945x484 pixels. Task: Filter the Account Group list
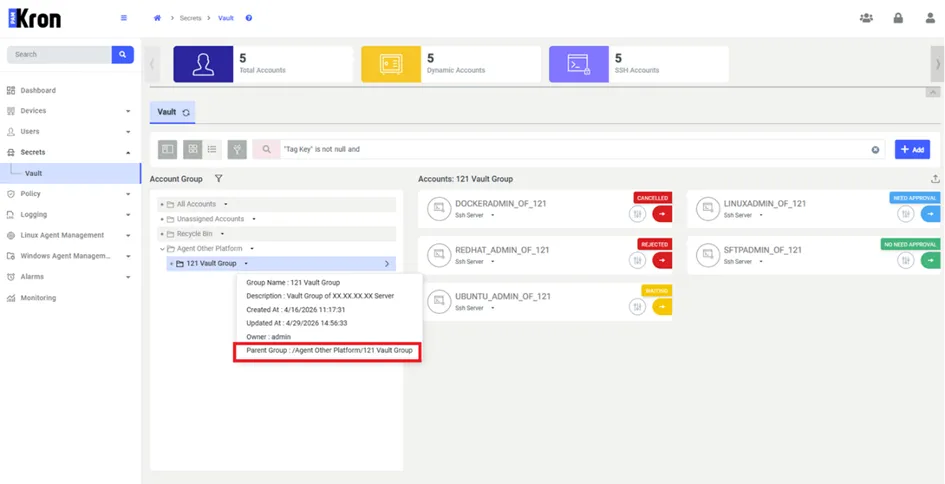pyautogui.click(x=219, y=179)
